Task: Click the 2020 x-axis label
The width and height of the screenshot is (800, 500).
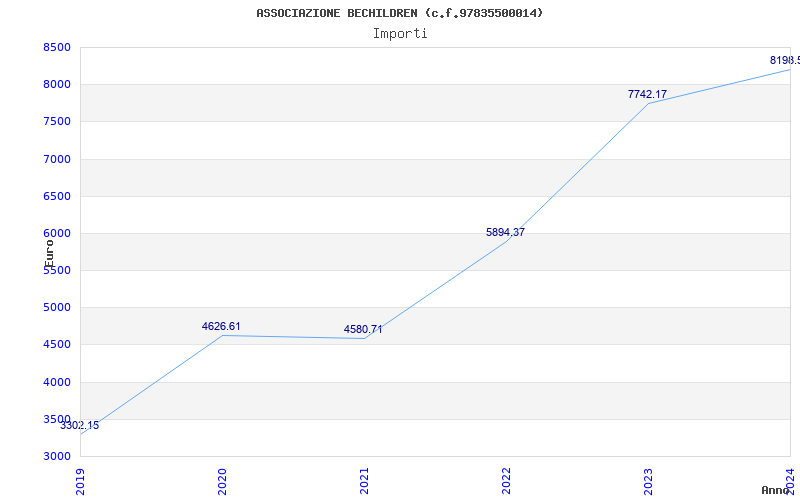Action: 222,481
